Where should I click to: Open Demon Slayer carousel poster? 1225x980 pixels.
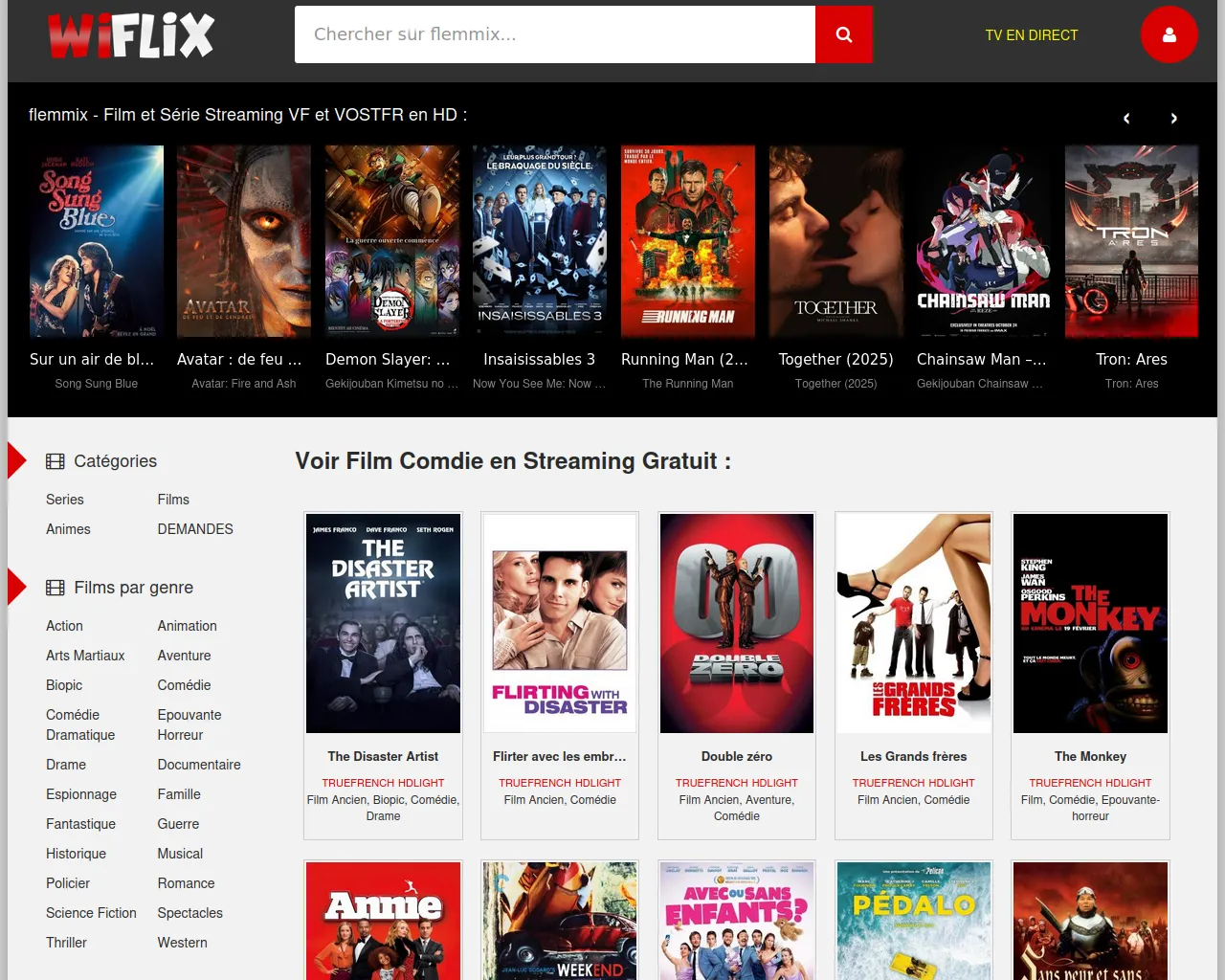tap(392, 241)
